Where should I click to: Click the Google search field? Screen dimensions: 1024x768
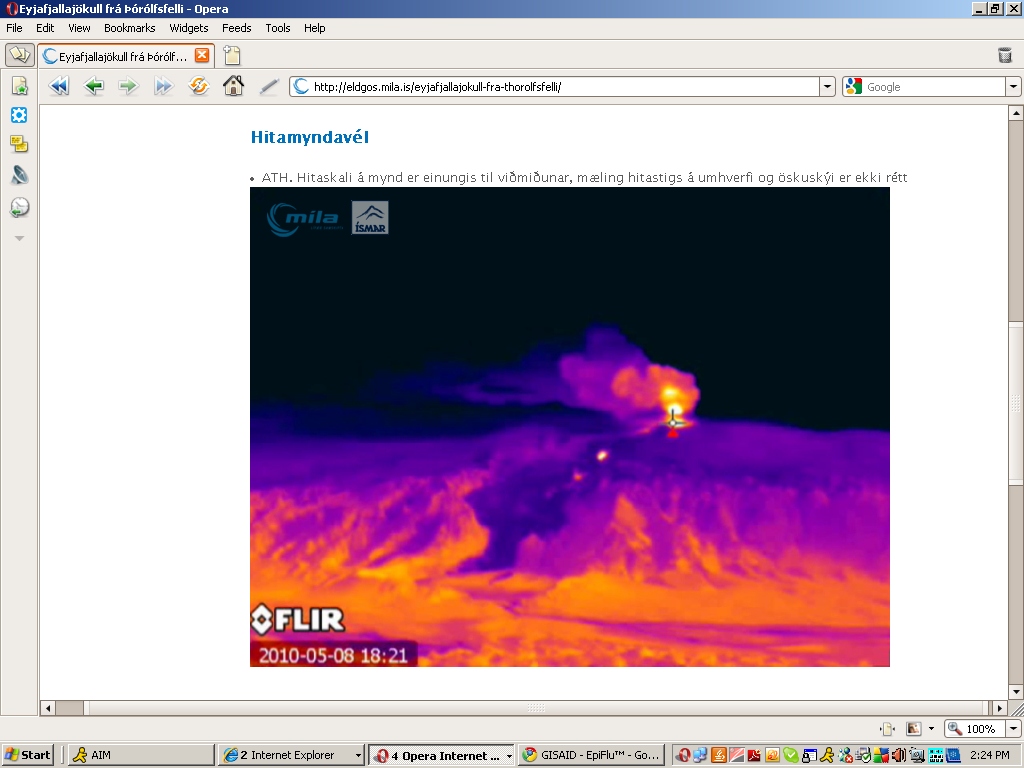924,87
